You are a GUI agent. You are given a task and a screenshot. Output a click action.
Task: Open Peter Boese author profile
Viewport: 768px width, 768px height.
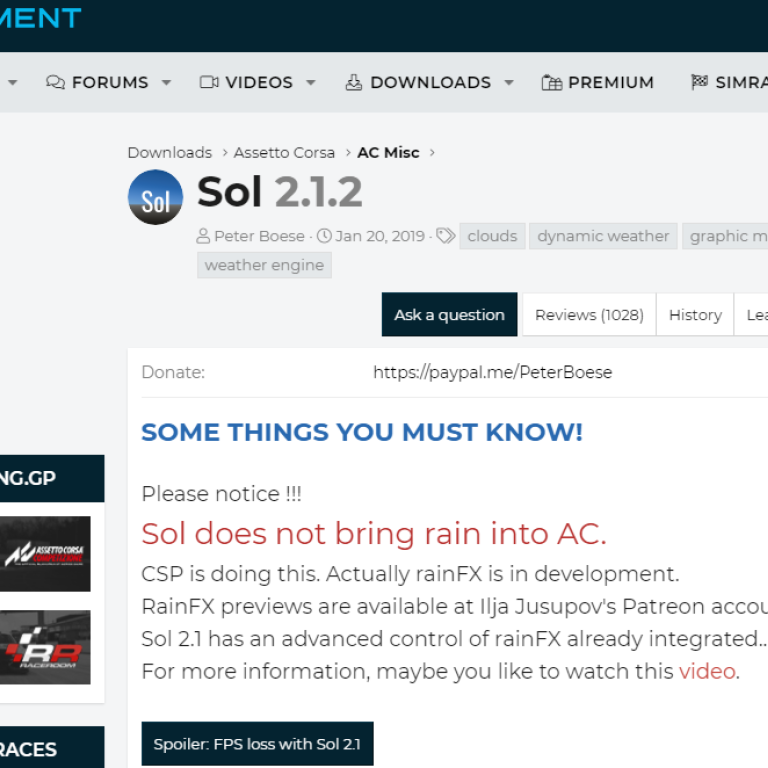[259, 236]
